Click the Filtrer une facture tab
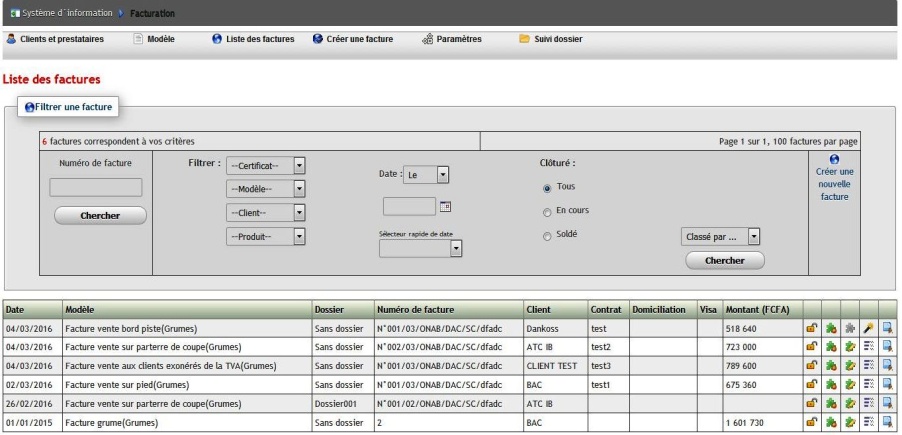Viewport: 902px width, 435px height. [x=68, y=106]
